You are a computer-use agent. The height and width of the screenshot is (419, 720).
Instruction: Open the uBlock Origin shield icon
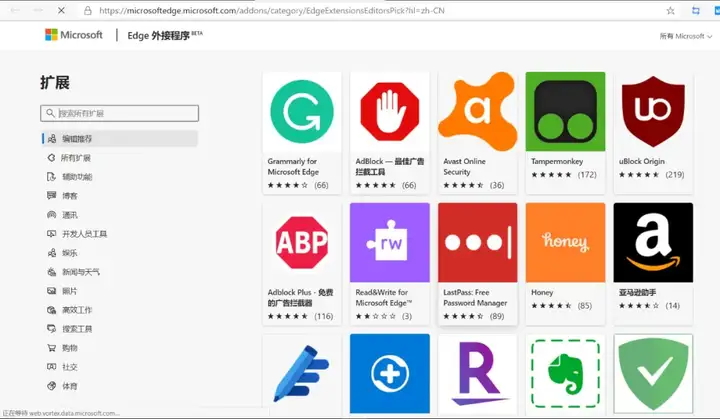pyautogui.click(x=653, y=112)
